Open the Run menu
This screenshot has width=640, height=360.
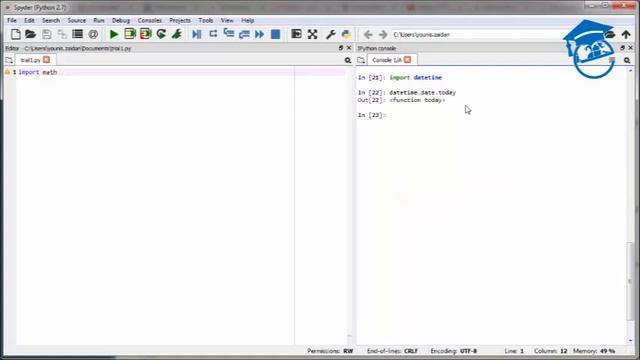[x=99, y=20]
